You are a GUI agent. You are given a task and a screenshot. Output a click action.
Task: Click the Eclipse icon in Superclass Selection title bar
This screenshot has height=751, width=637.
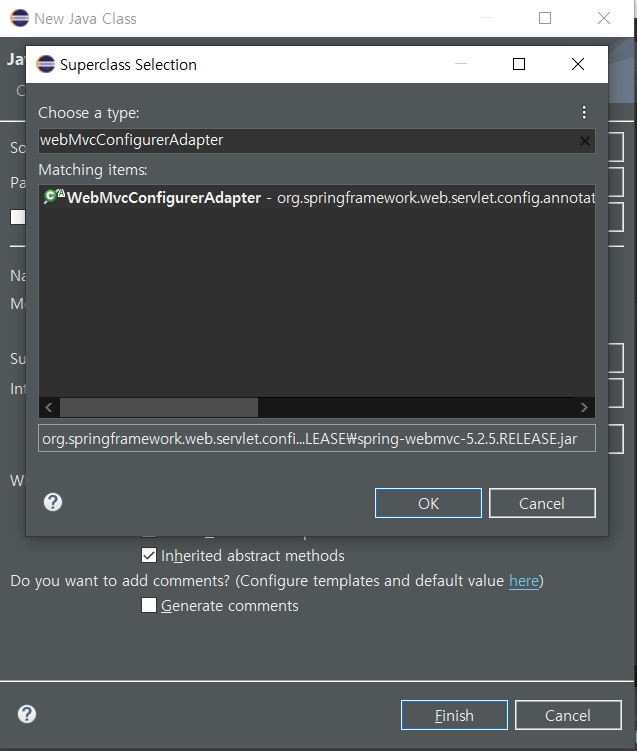point(46,64)
